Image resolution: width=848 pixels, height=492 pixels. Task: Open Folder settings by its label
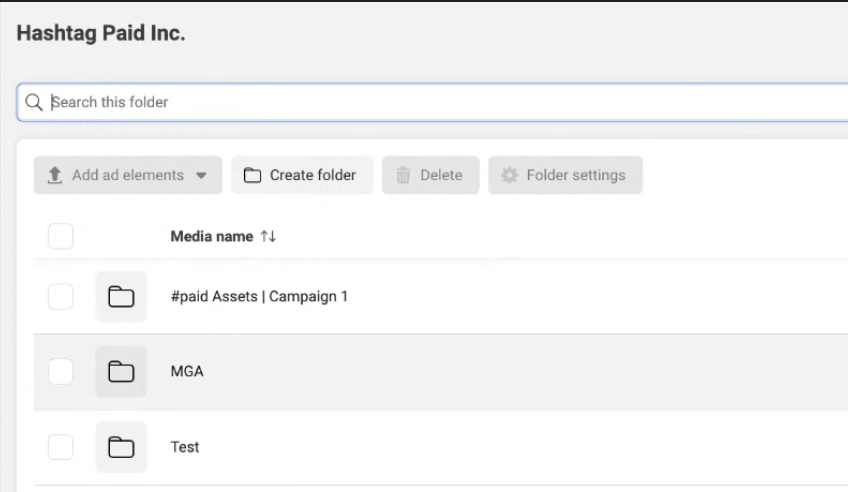coord(575,175)
